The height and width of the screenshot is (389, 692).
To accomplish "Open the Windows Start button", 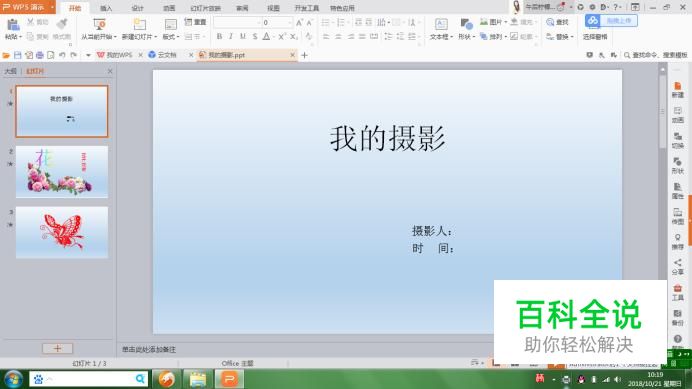I will (x=13, y=379).
